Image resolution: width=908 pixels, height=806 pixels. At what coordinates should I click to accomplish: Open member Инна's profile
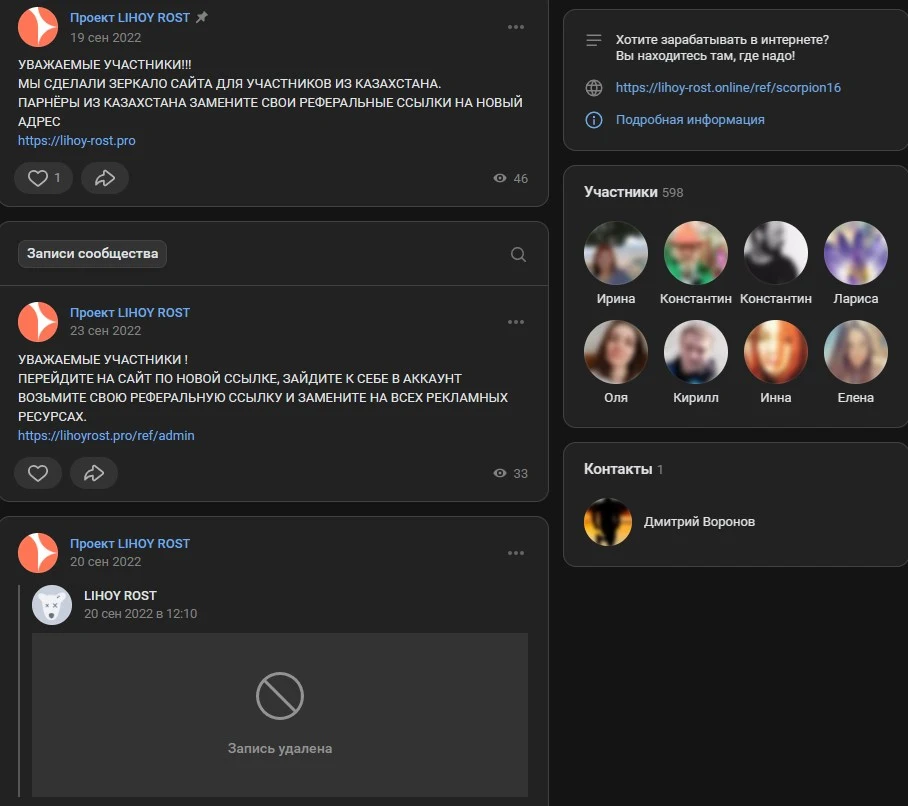click(x=775, y=362)
